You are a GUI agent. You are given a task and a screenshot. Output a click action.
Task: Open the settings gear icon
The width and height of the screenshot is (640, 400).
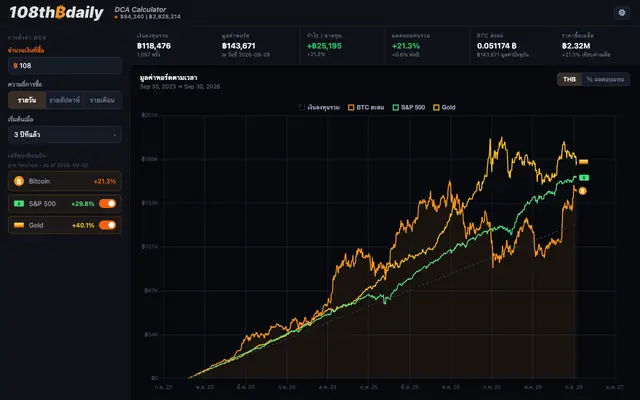point(622,13)
